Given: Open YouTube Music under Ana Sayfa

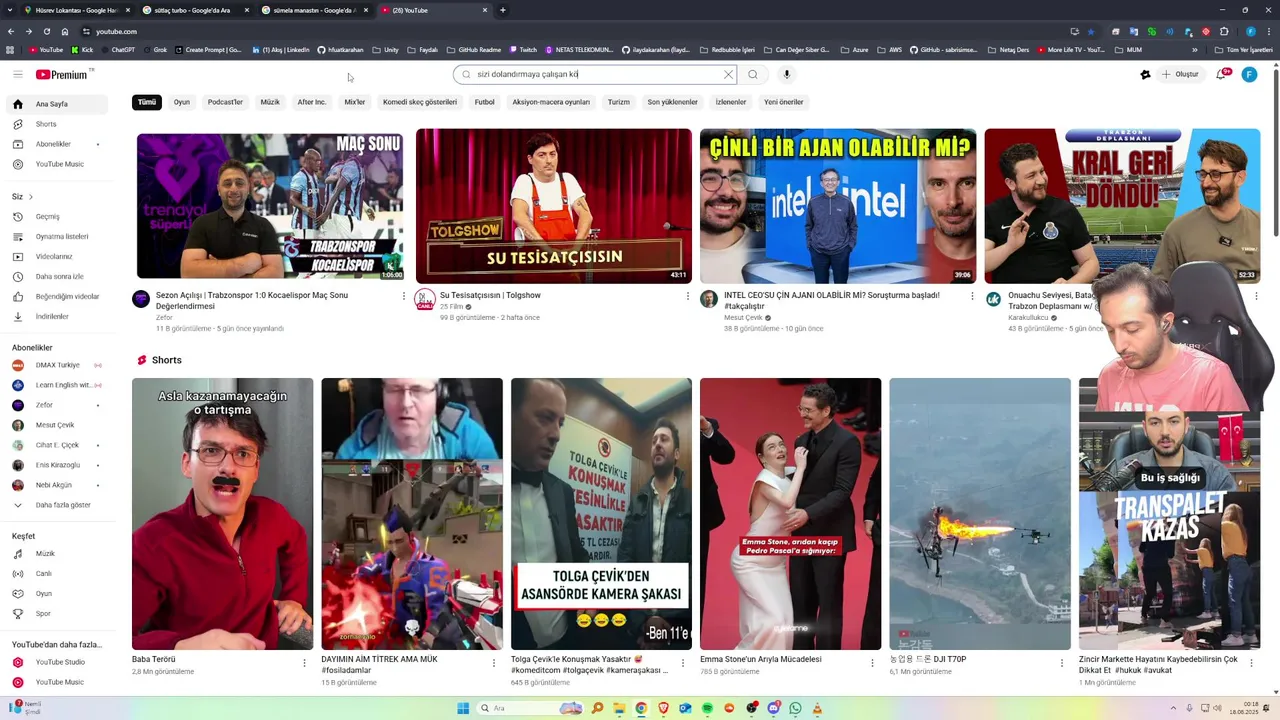Looking at the screenshot, I should pos(57,164).
